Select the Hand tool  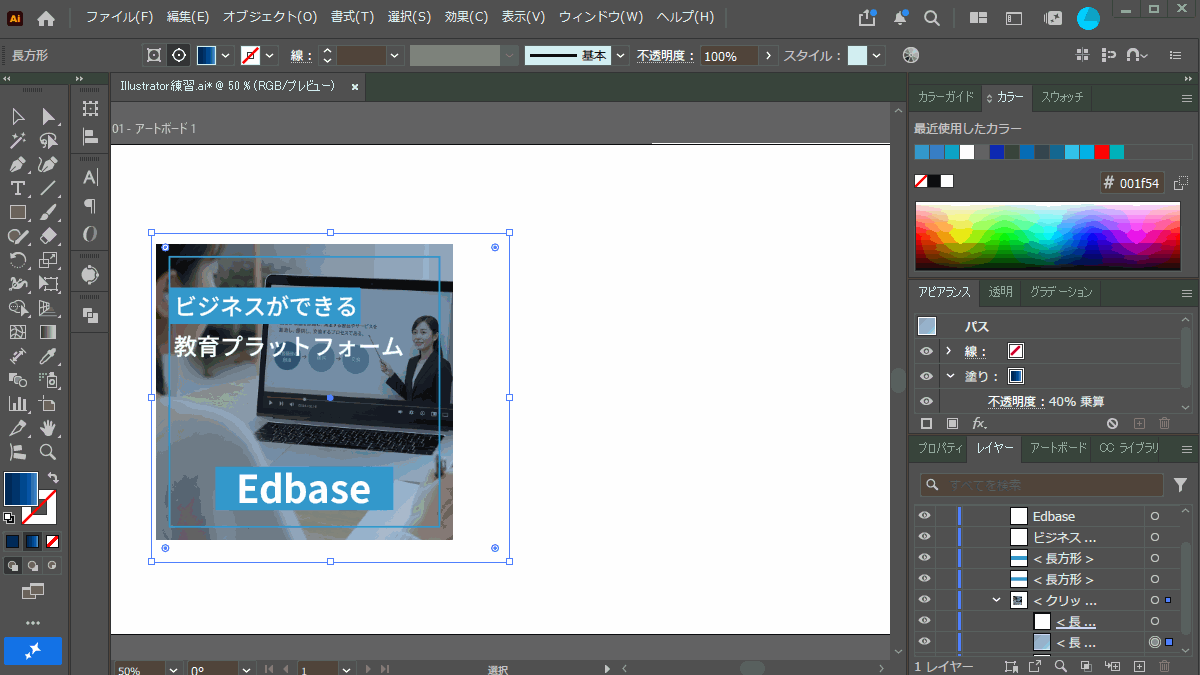click(x=48, y=428)
